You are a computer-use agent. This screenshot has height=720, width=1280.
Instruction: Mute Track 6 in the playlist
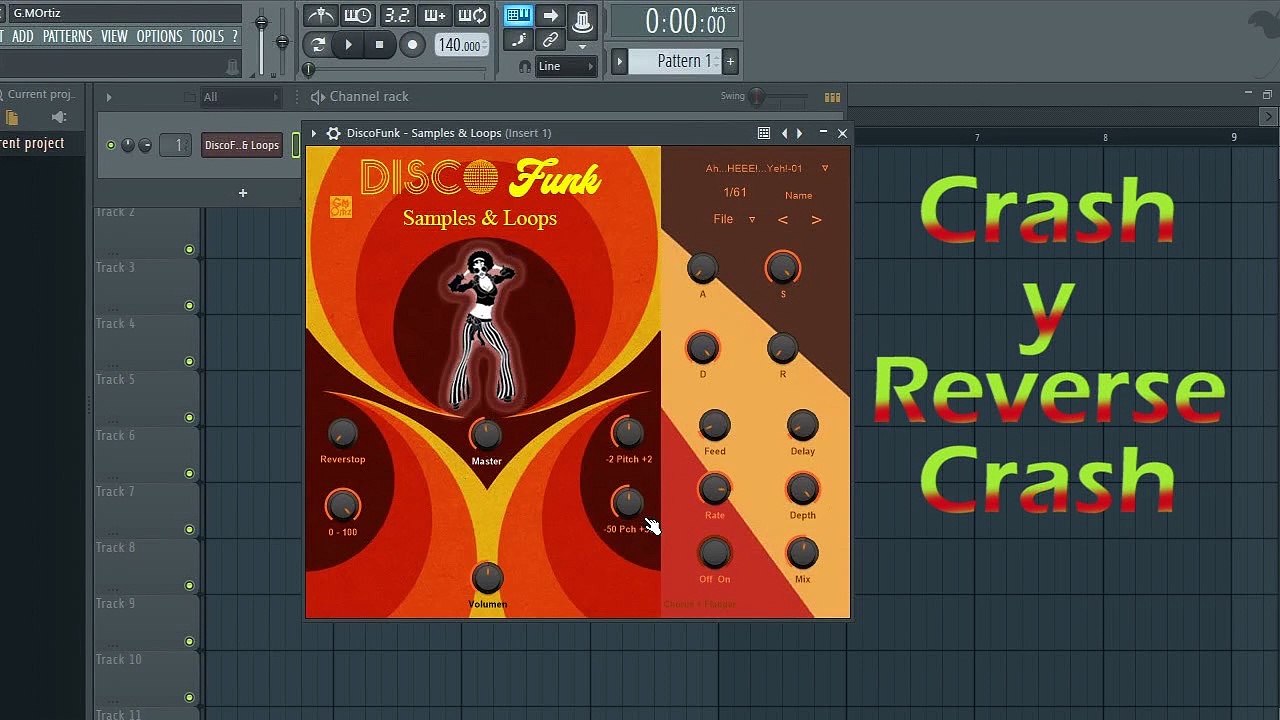pos(189,474)
